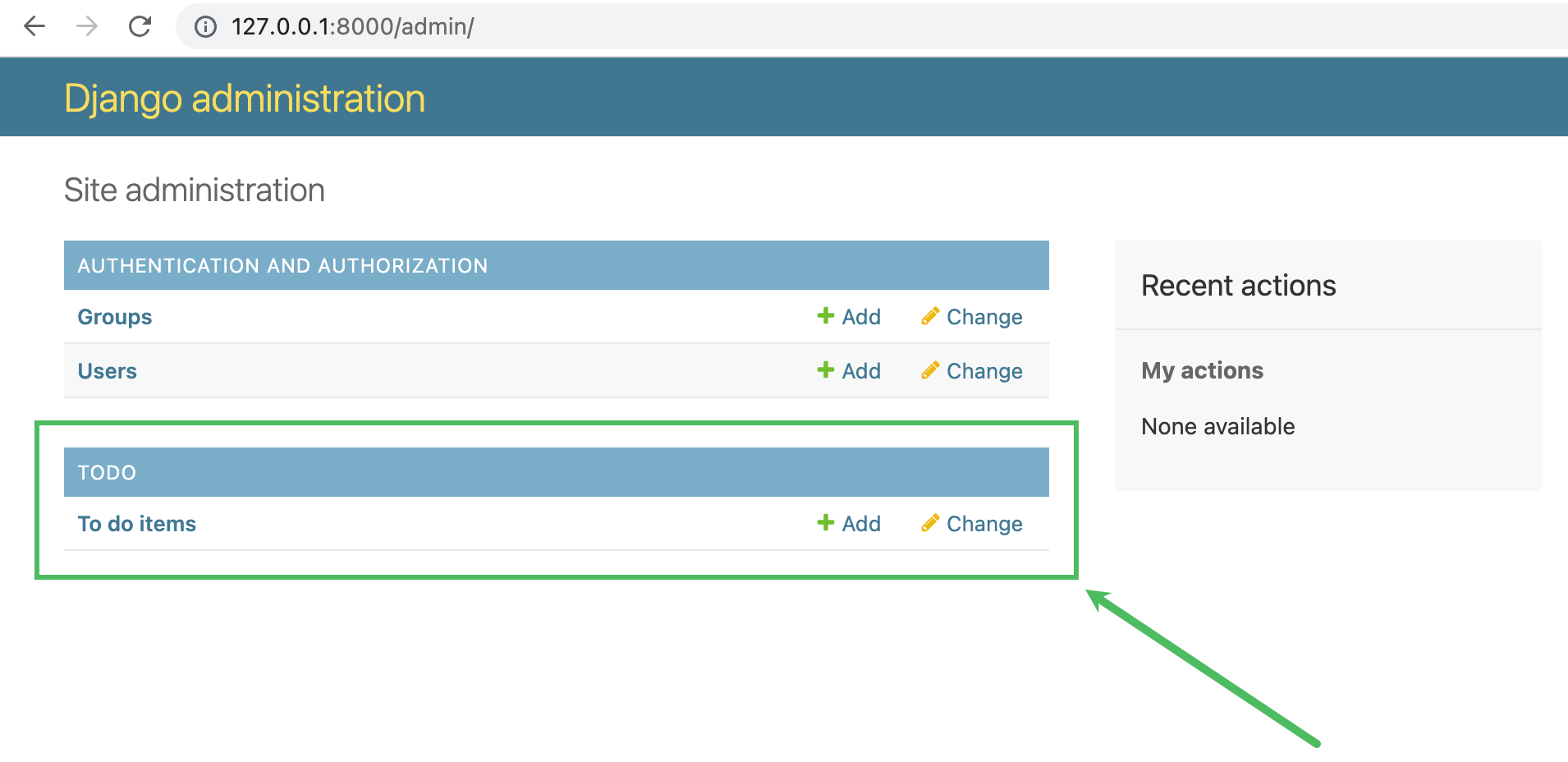Viewport: 1568px width, 762px height.
Task: Click the green plus icon beside Users
Action: pos(824,370)
